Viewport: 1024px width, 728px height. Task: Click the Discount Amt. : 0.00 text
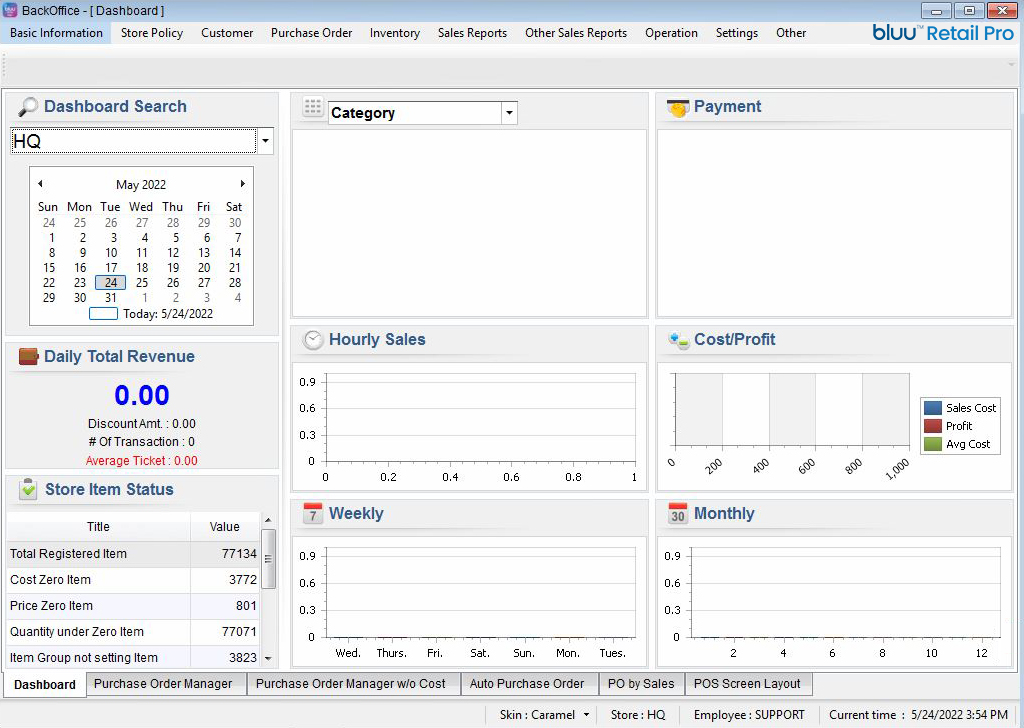tap(142, 424)
